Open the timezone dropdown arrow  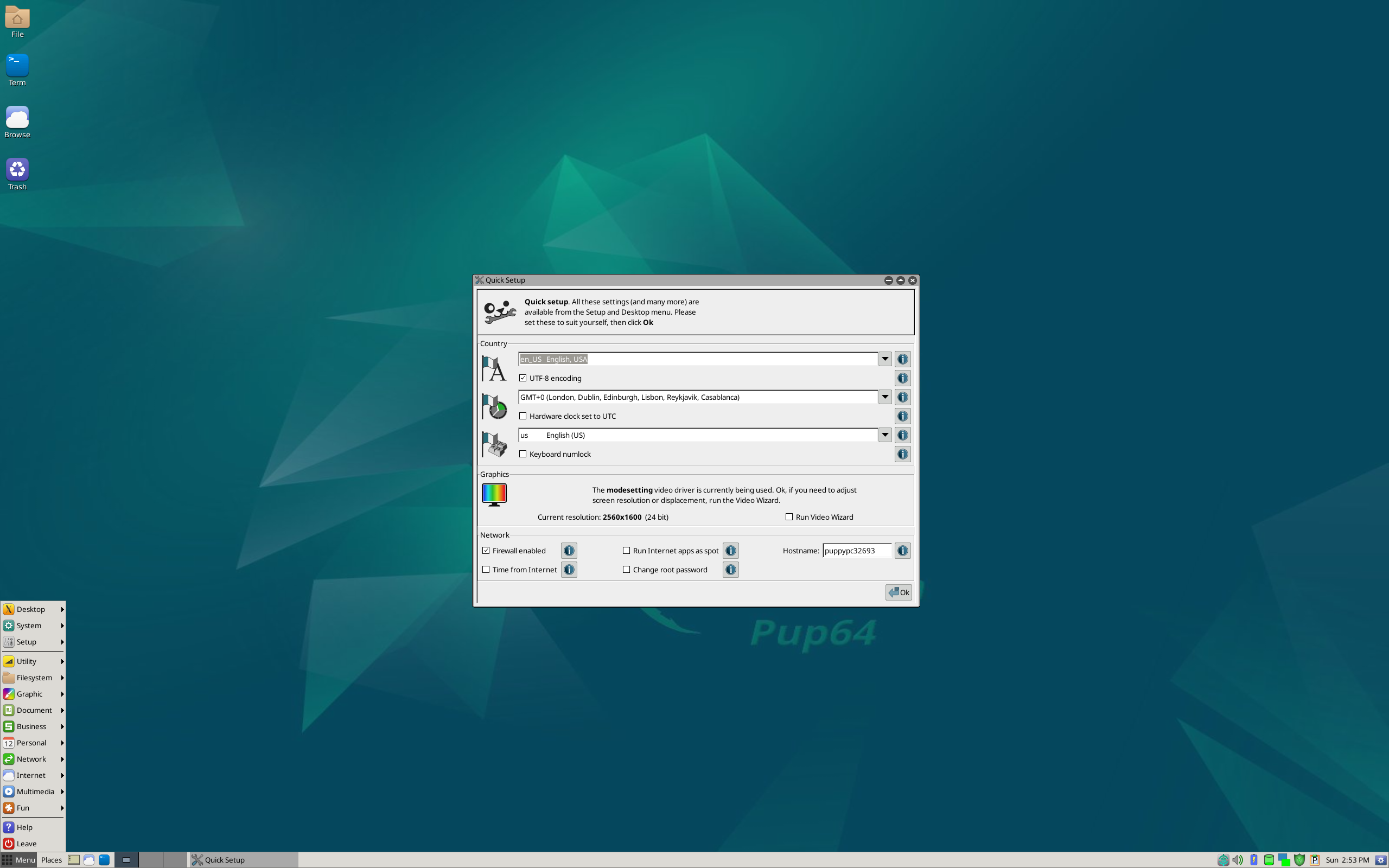884,397
